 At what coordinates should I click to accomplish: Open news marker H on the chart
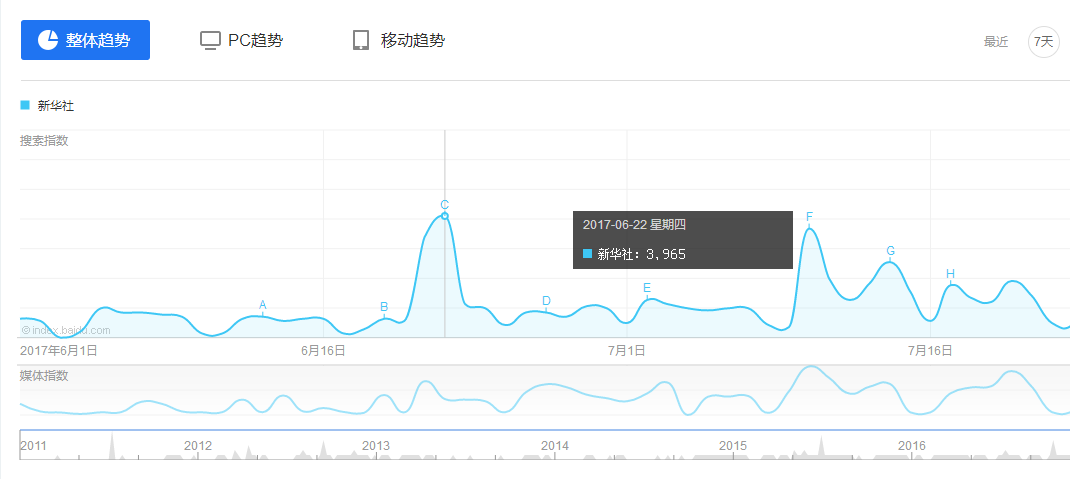coord(950,274)
